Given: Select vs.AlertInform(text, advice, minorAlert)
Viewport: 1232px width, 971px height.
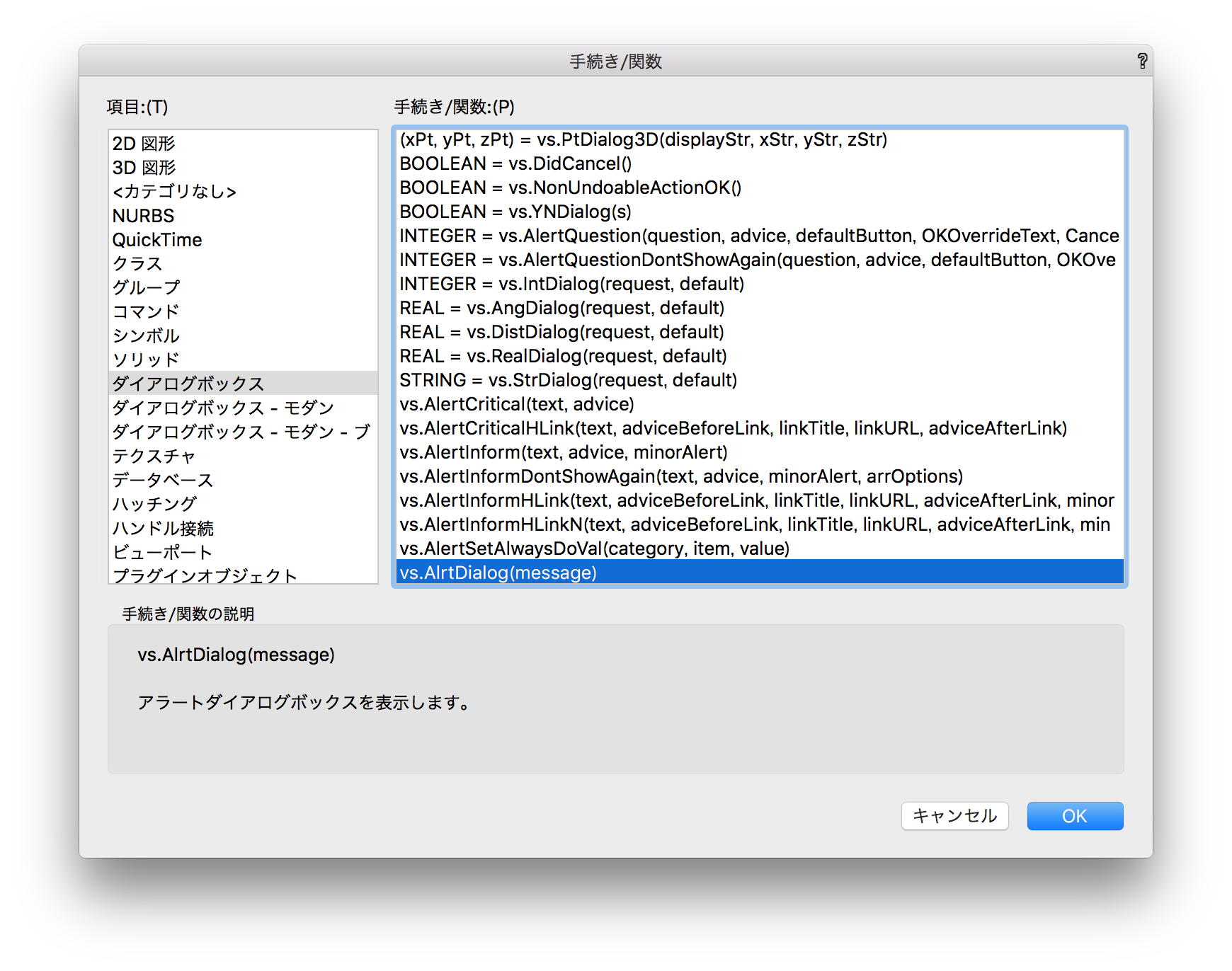Looking at the screenshot, I should pyautogui.click(x=760, y=452).
